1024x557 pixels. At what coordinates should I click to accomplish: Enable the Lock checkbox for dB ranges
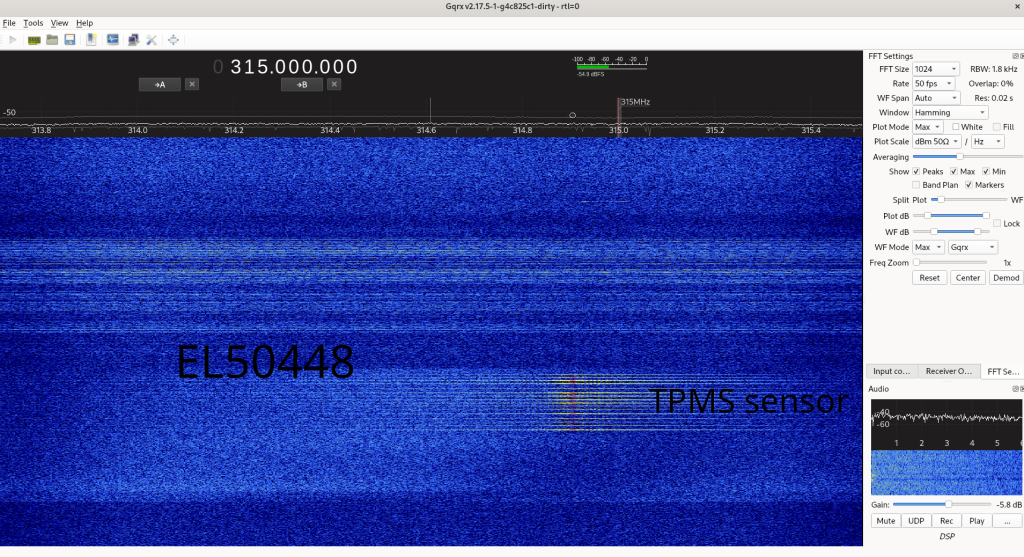(997, 223)
